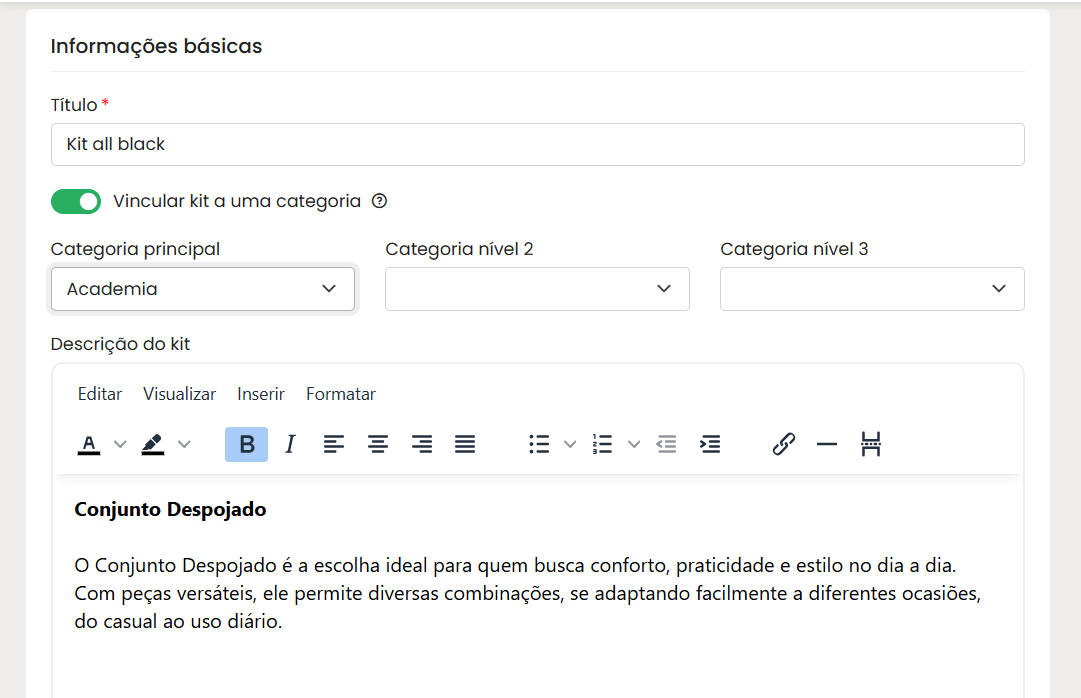
Task: Expand the Categoria nível 3 dropdown
Action: 872,289
